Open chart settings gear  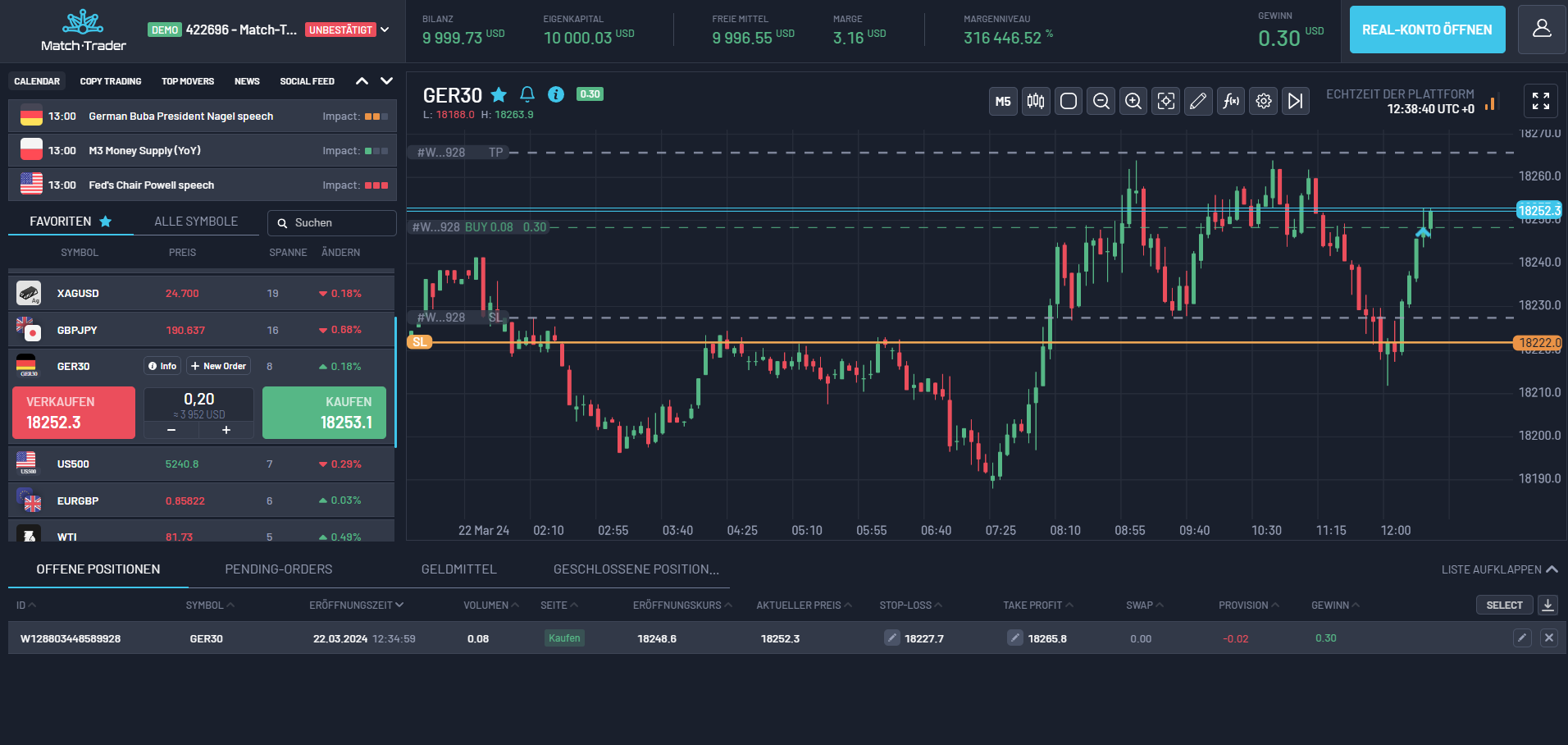tap(1264, 101)
